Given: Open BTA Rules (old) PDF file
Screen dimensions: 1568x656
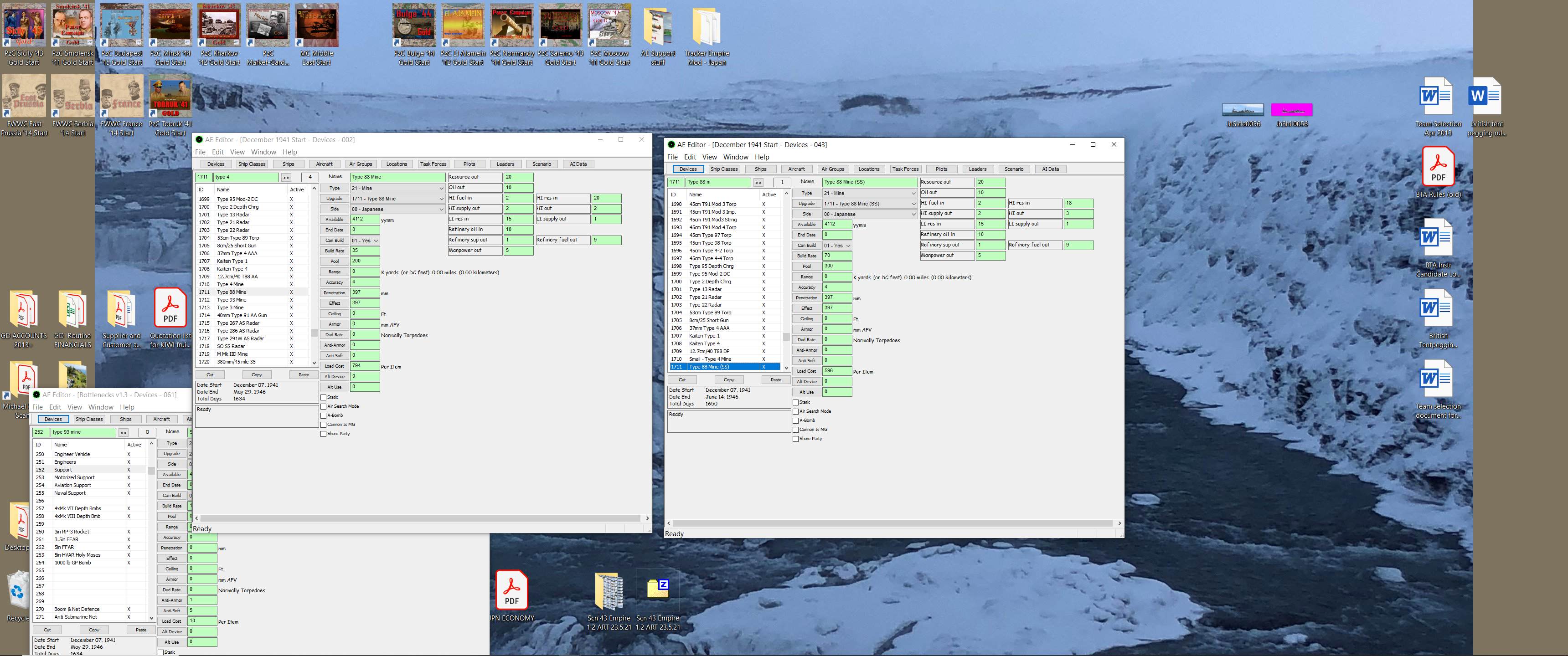Looking at the screenshot, I should pyautogui.click(x=1438, y=172).
